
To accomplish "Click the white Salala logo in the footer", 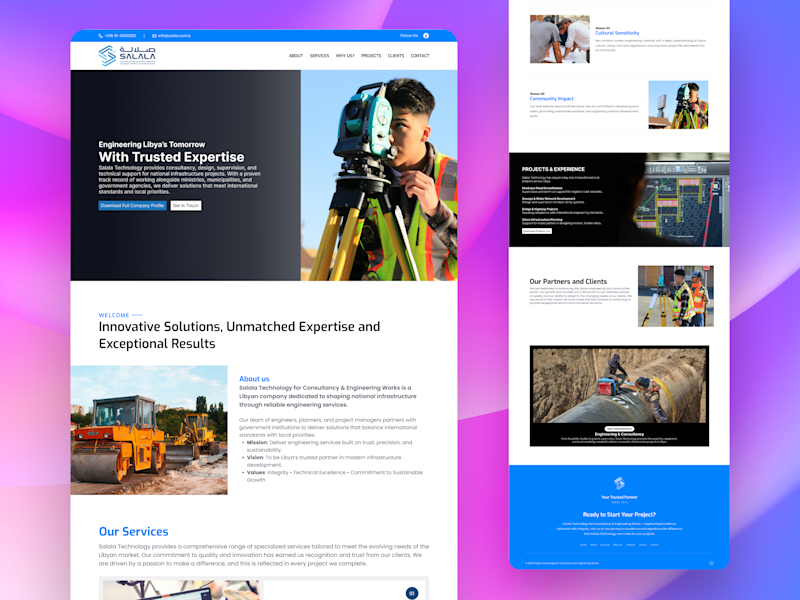I will (619, 483).
